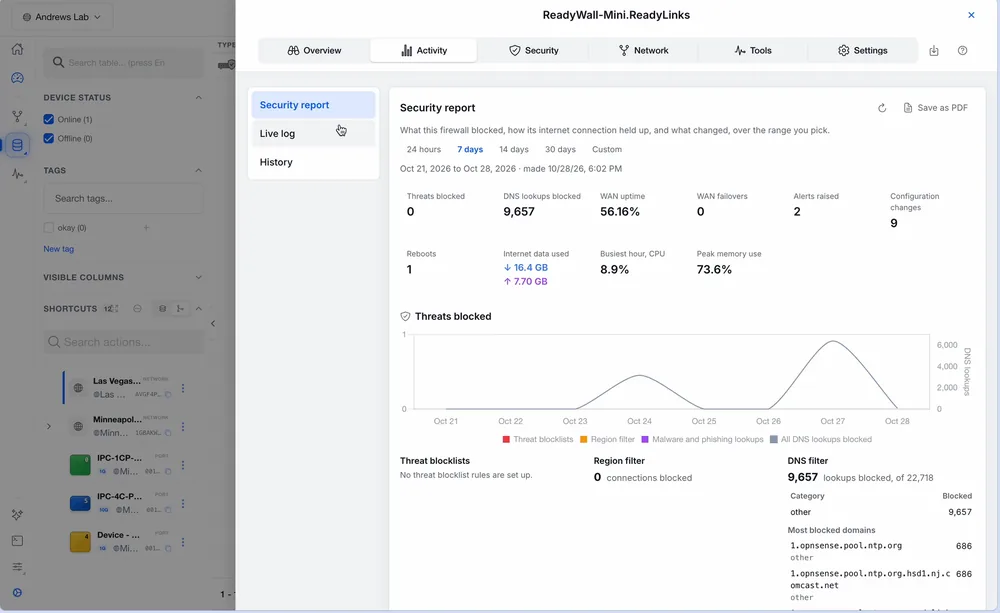Open the sparkles AI icon in rail
Screen dimensions: 1000x613
tap(17, 514)
